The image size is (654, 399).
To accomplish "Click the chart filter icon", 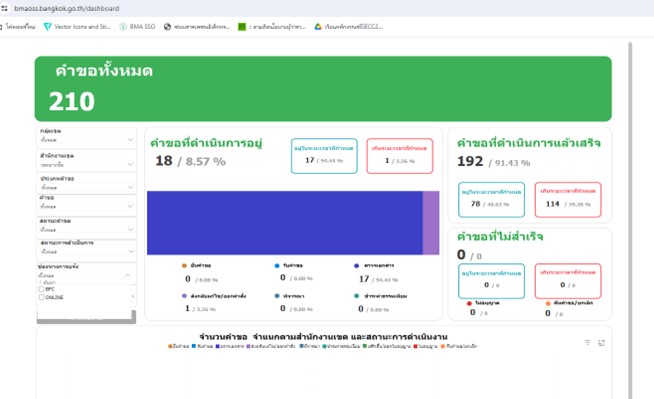I will click(587, 342).
